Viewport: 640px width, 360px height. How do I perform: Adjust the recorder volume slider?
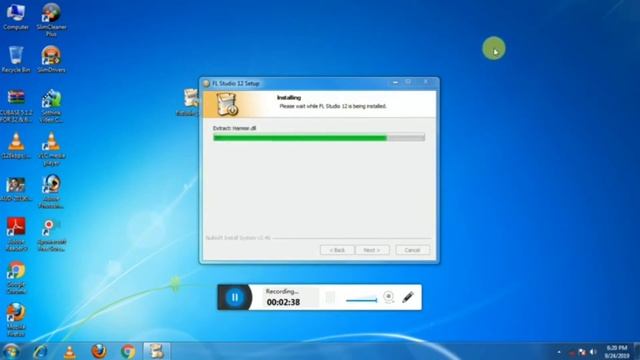(362, 300)
